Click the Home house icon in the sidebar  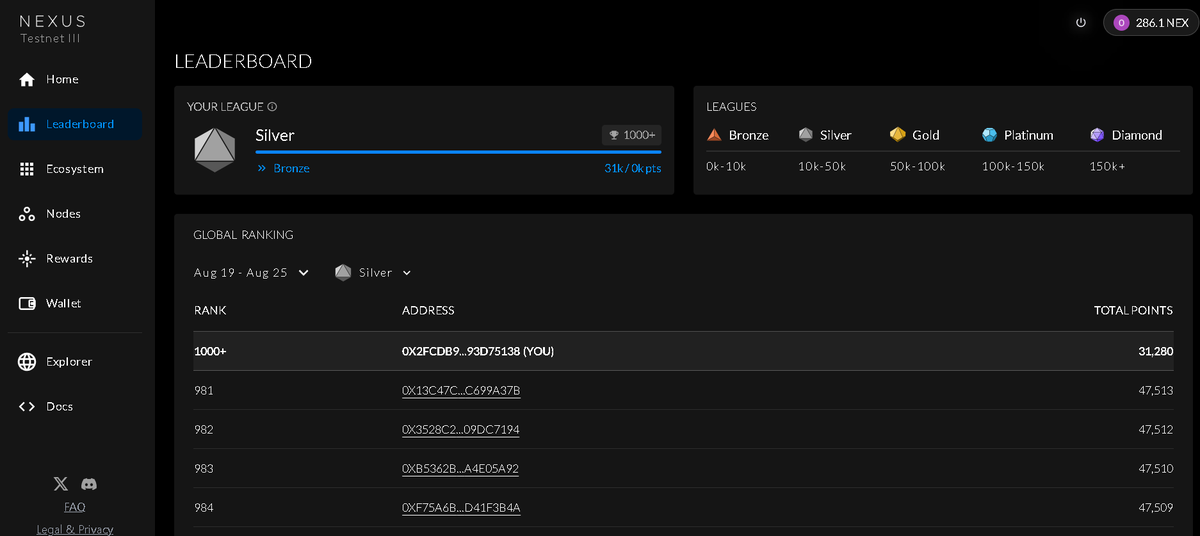[27, 79]
